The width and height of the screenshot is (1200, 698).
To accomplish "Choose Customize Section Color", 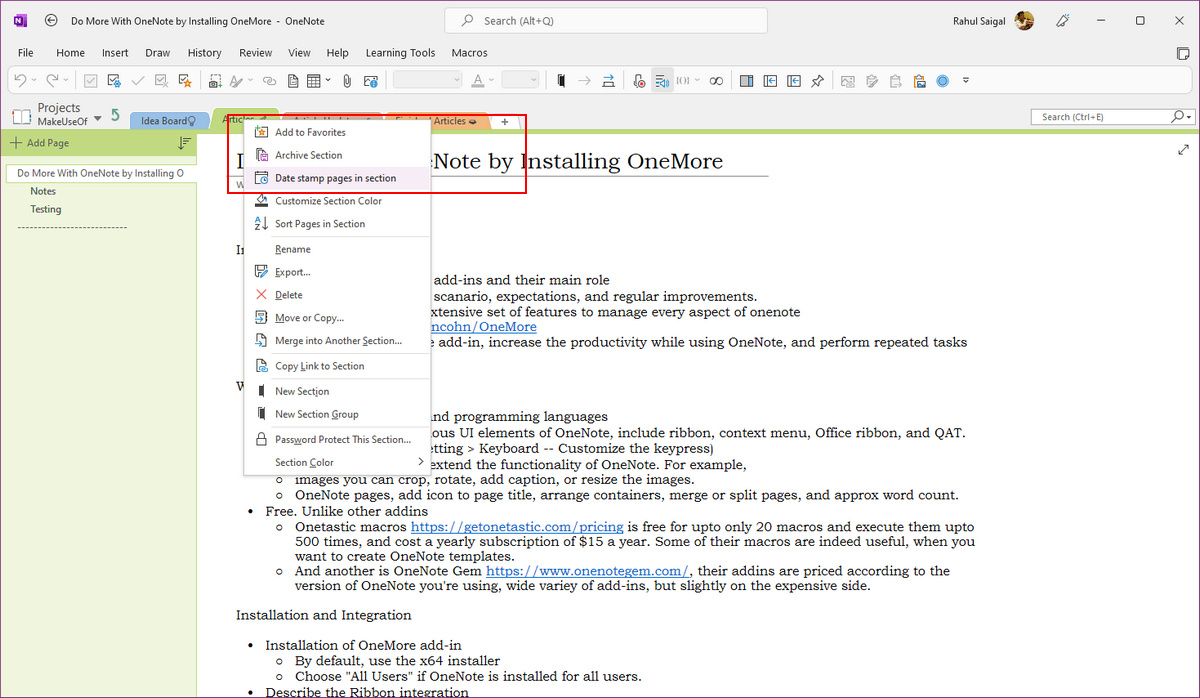I will [337, 201].
